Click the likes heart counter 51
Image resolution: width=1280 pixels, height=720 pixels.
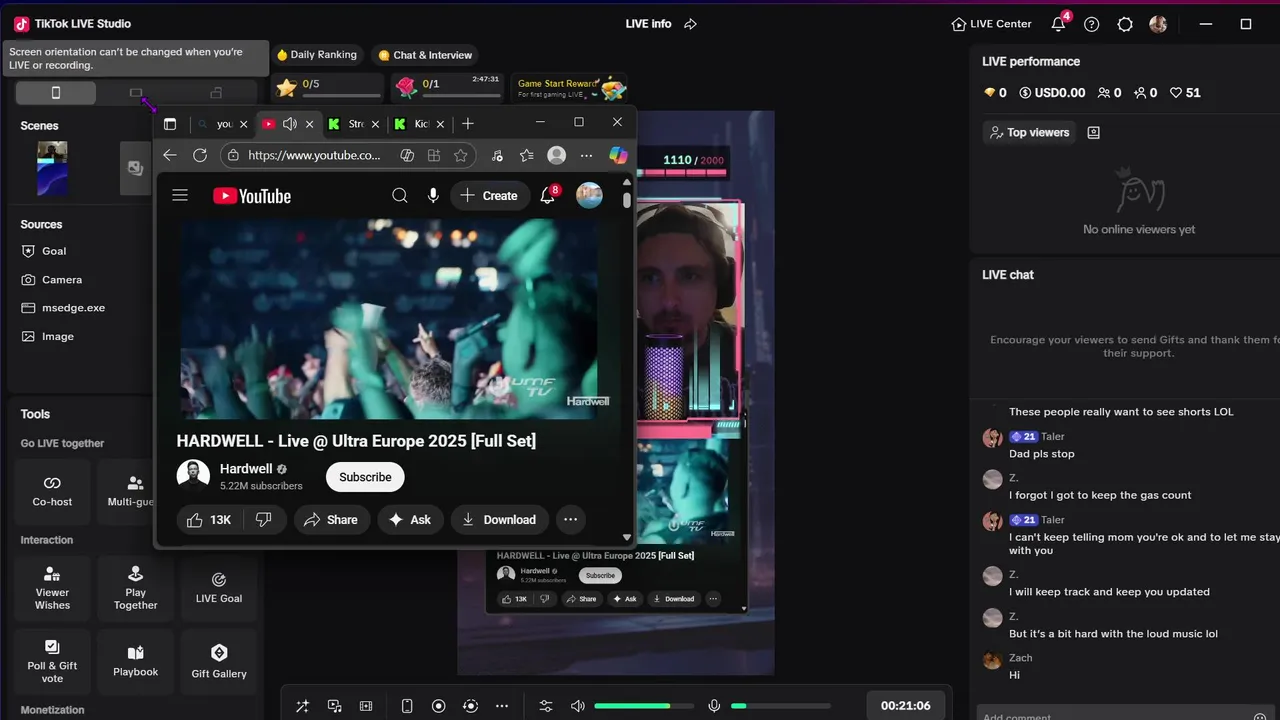point(1185,93)
